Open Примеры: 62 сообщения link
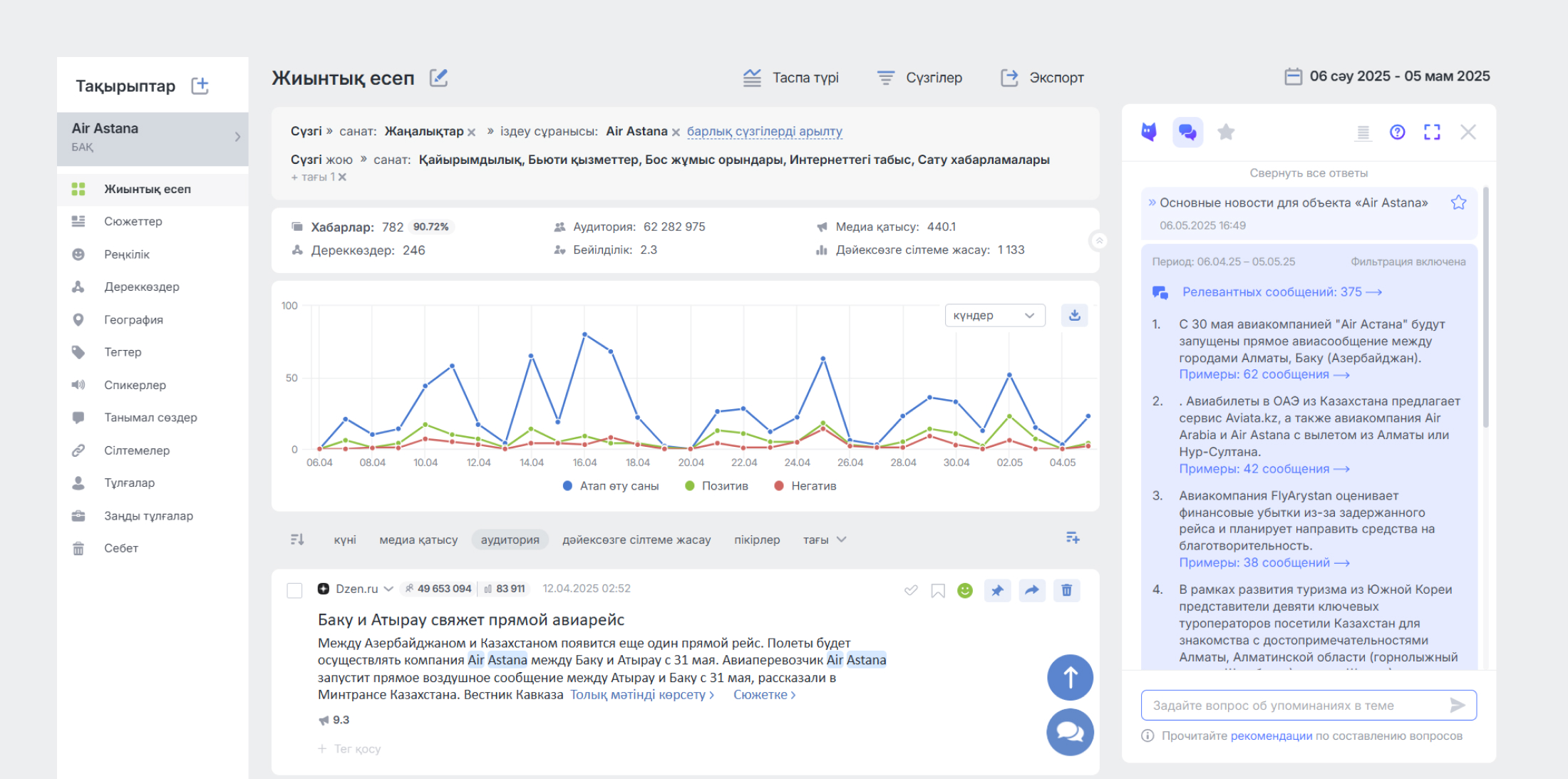The height and width of the screenshot is (779, 1568). tap(1264, 375)
